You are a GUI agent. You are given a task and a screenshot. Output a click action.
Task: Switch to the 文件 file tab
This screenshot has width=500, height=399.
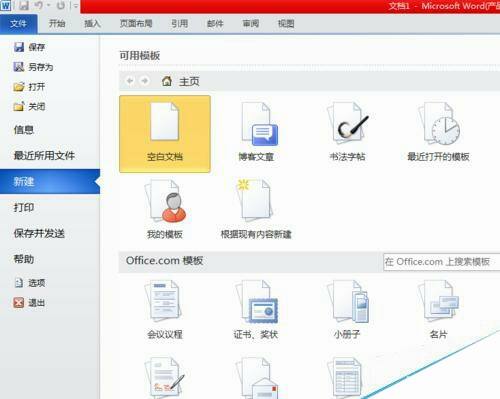click(19, 24)
